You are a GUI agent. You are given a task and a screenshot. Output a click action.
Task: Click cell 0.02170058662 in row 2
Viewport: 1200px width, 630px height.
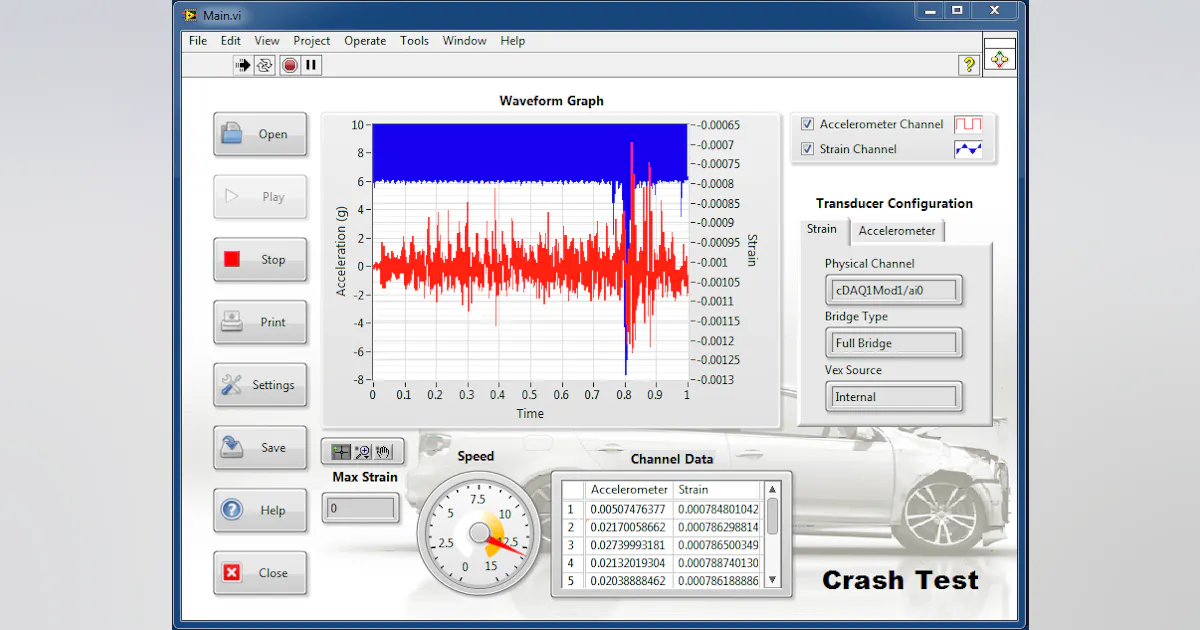click(x=630, y=527)
